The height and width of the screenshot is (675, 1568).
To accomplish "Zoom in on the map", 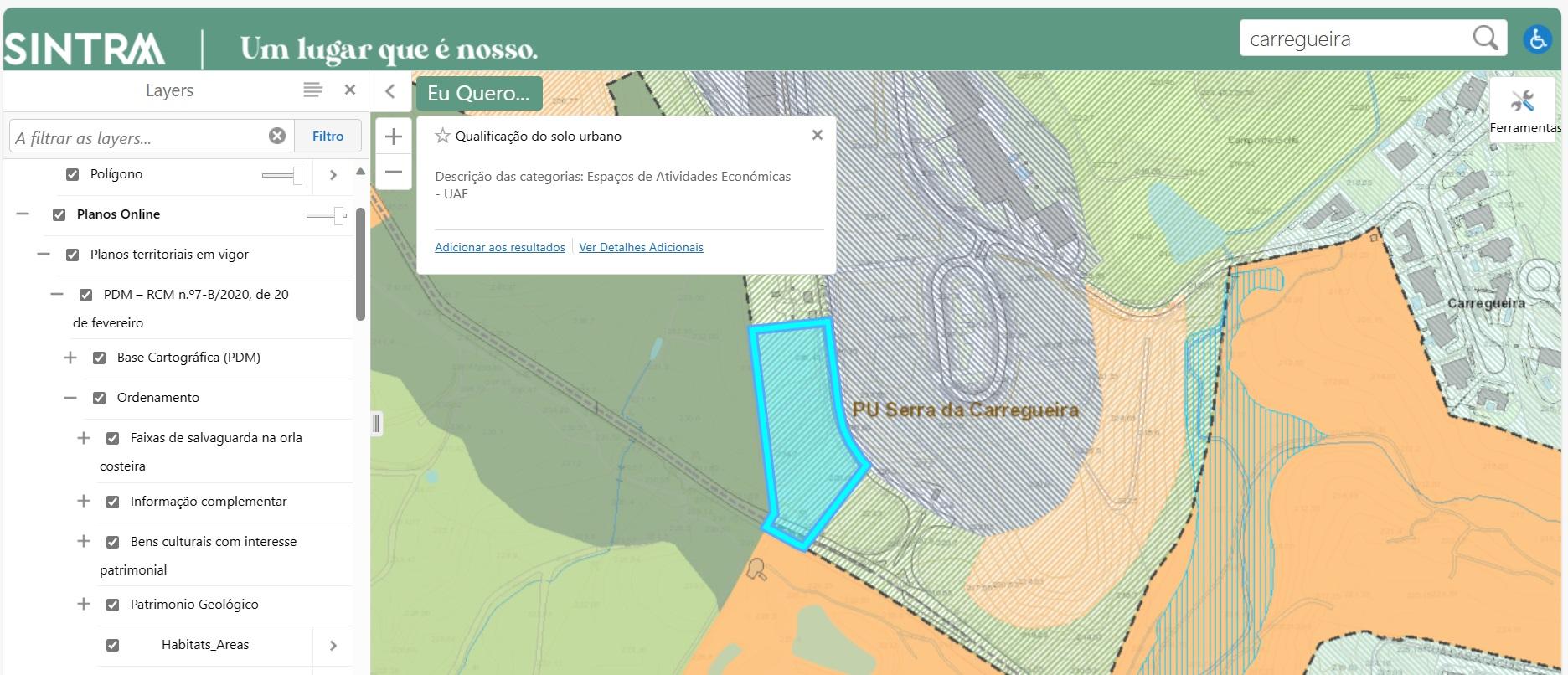I will pos(394,137).
